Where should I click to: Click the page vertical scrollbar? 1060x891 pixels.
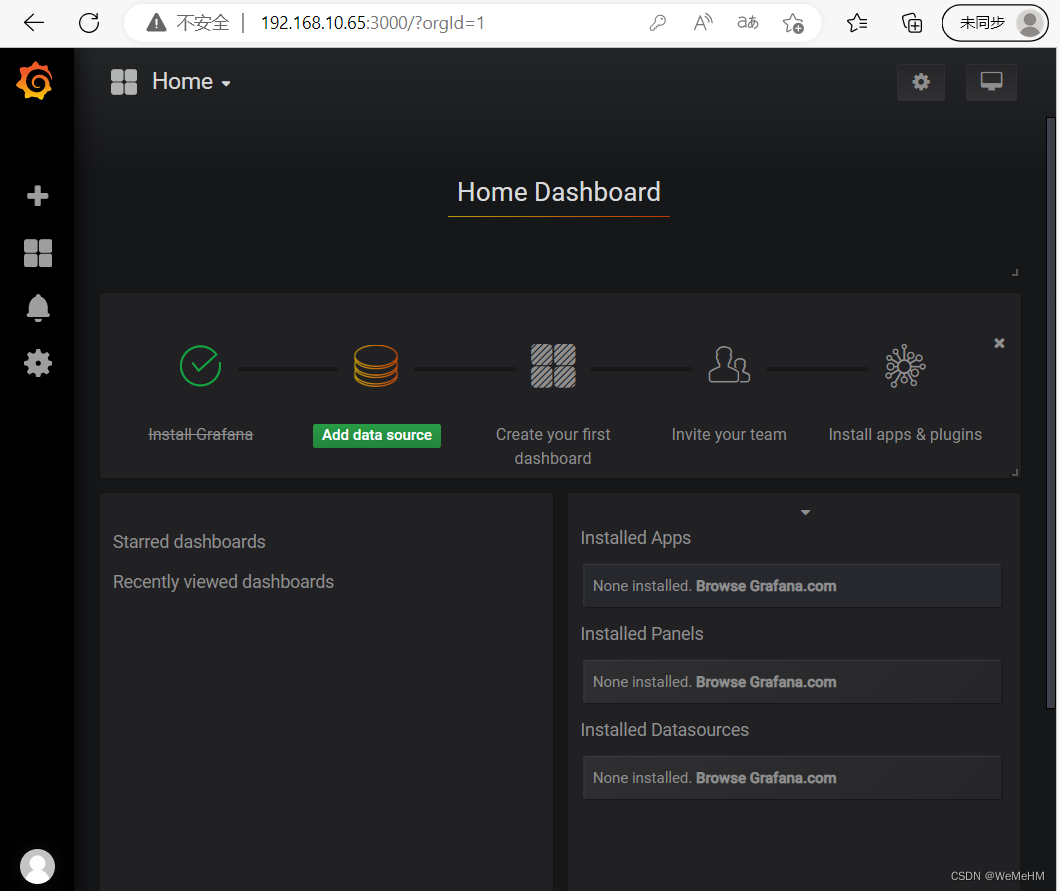pos(1051,412)
